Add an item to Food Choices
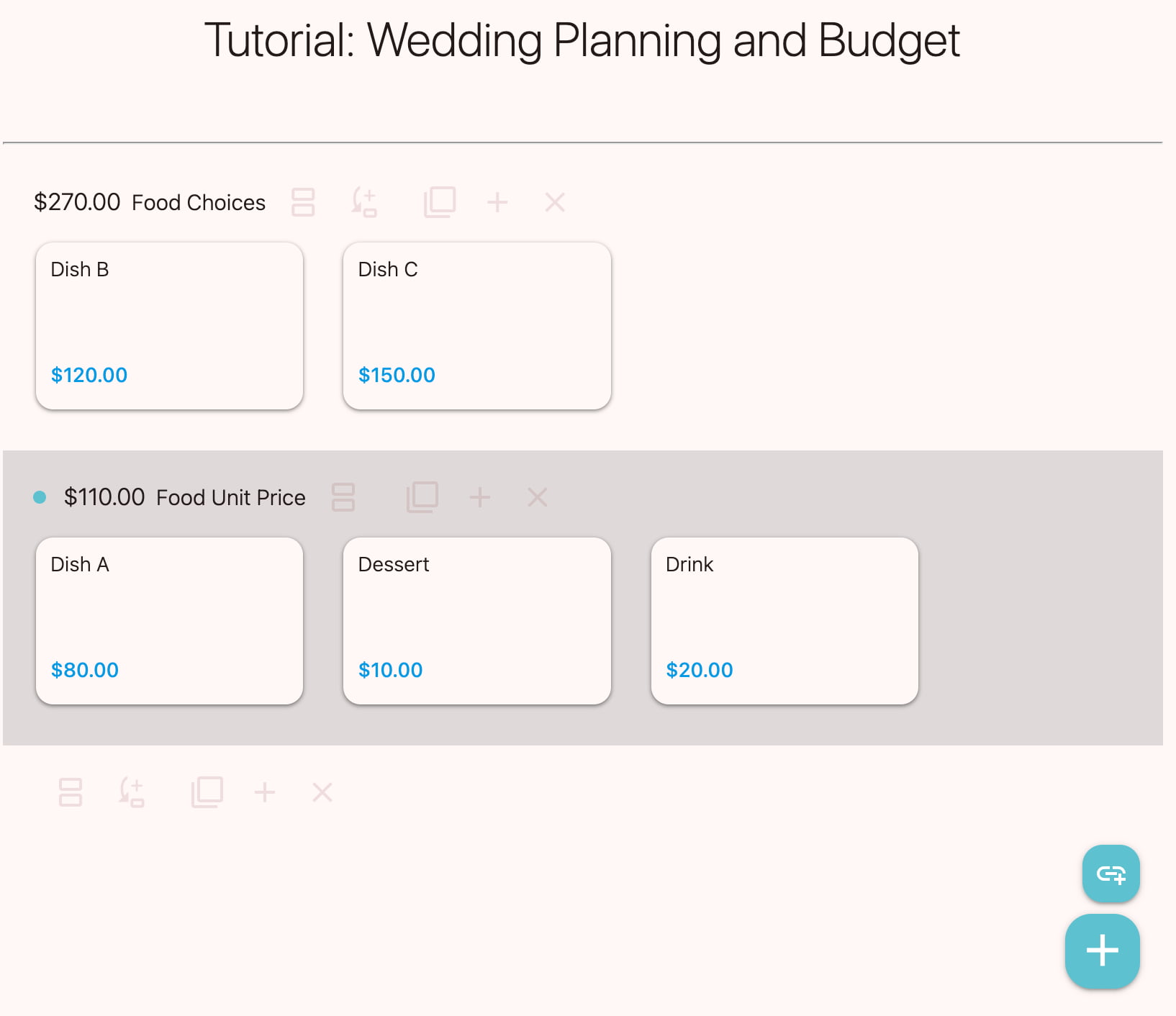This screenshot has height=1016, width=1176. click(497, 202)
